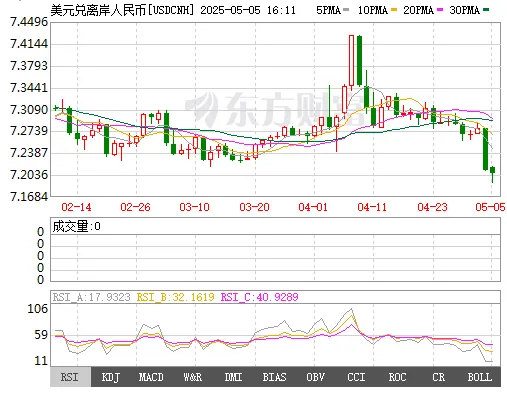Show the CCI indicator
Screen dimensions: 507x408
point(356,377)
